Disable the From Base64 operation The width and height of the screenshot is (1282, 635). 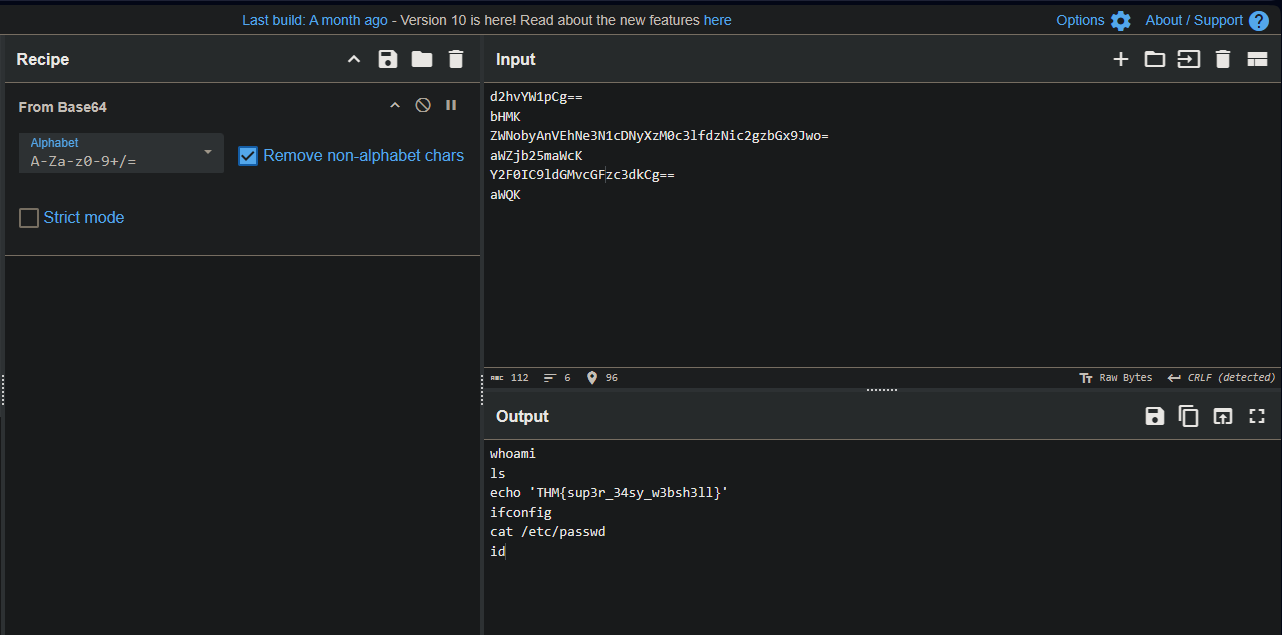(423, 106)
